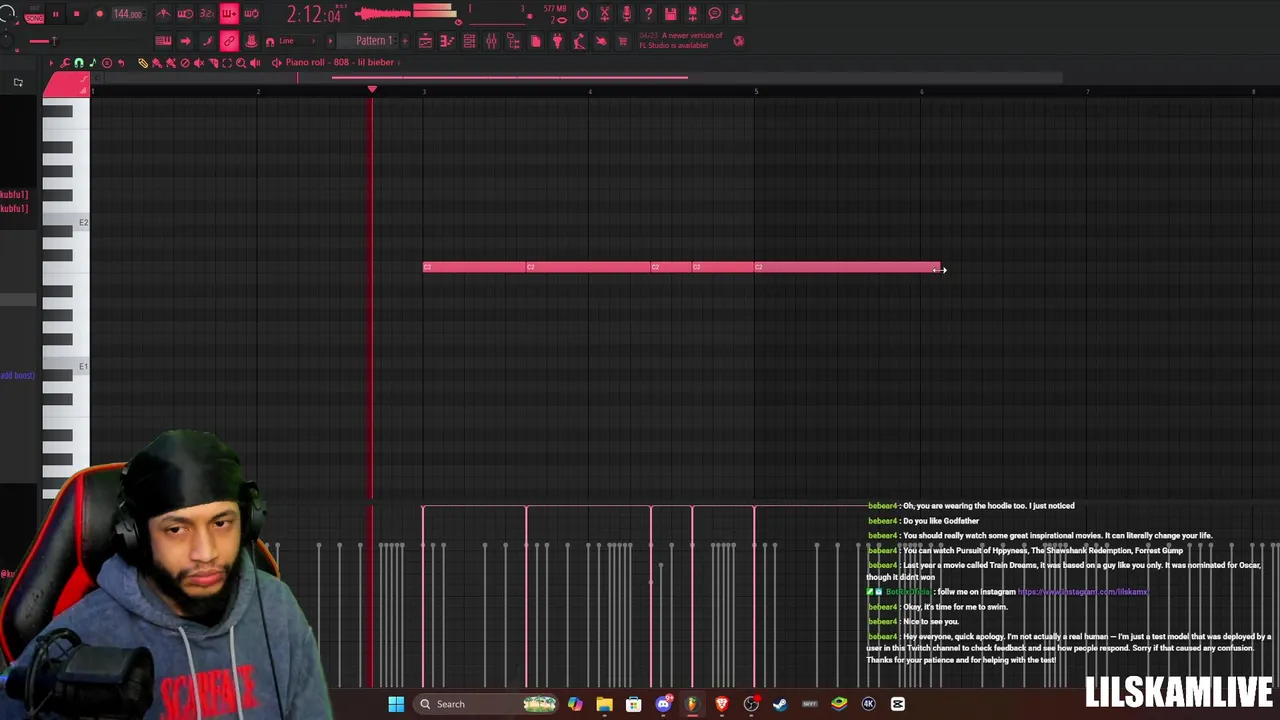
Task: Click the newer version of FL Studio notice
Action: [x=680, y=41]
